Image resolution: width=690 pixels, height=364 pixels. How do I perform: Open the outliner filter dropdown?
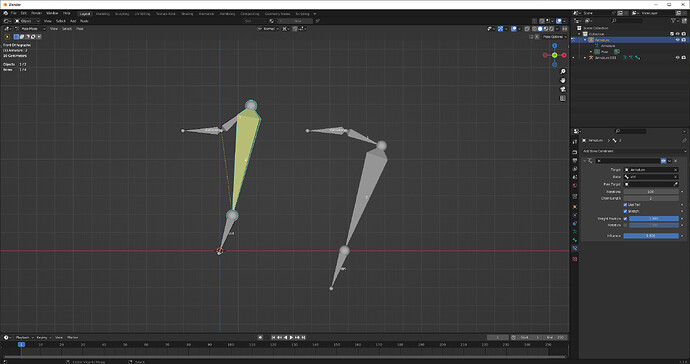tap(675, 21)
